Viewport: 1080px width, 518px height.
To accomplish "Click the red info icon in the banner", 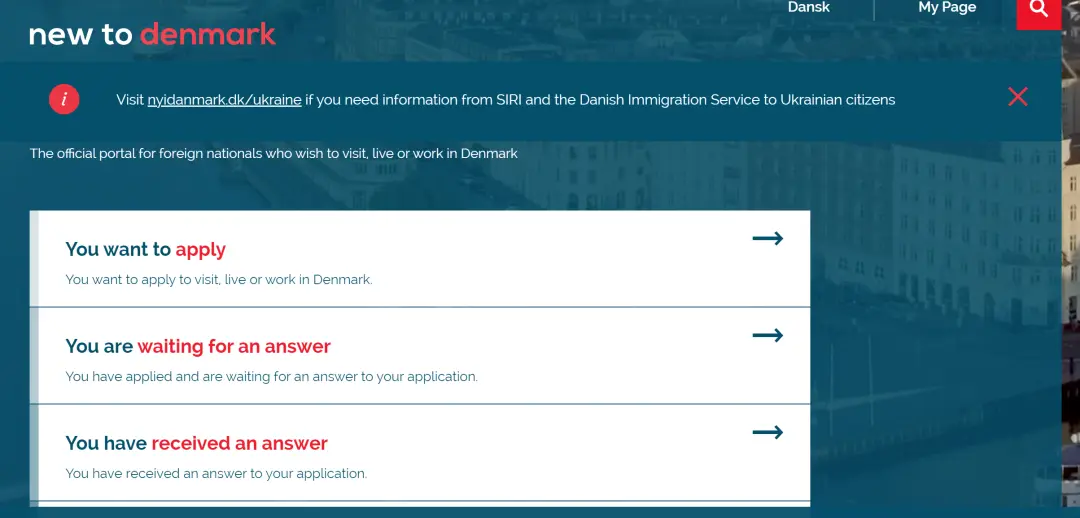I will [64, 99].
